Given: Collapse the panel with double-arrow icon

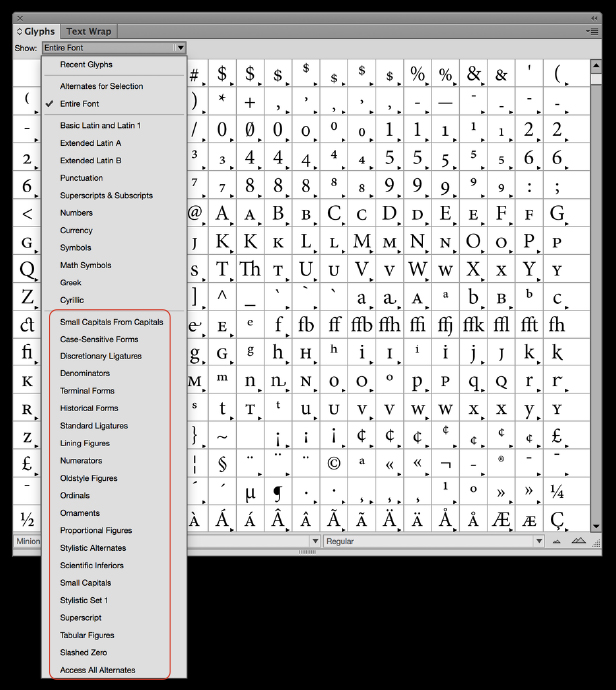Looking at the screenshot, I should coord(594,18).
